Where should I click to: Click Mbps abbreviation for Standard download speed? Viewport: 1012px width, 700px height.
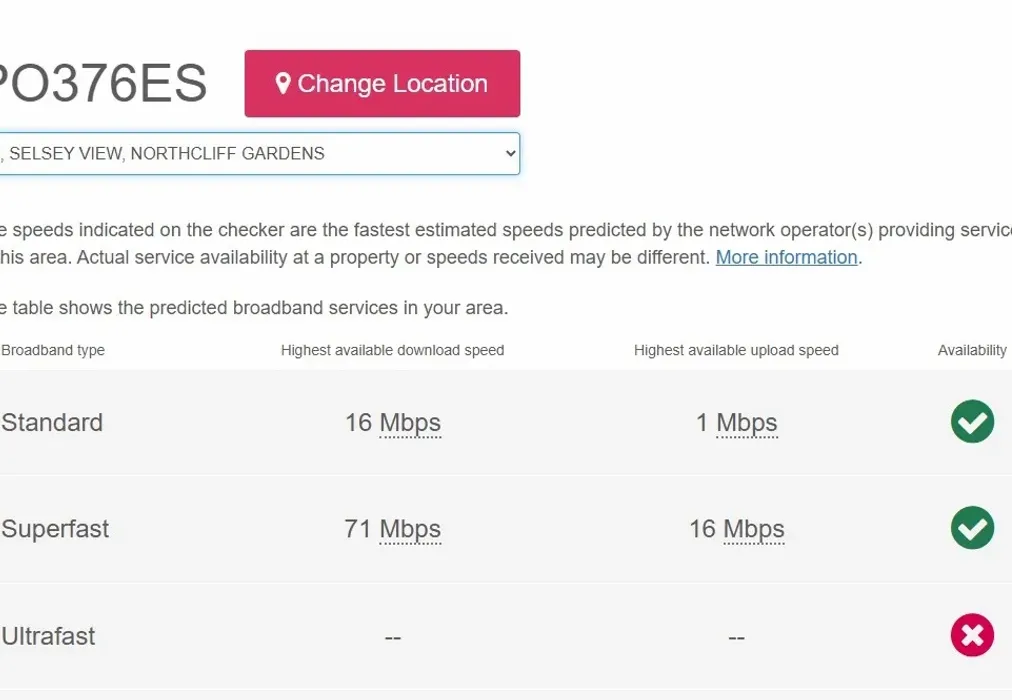point(410,423)
